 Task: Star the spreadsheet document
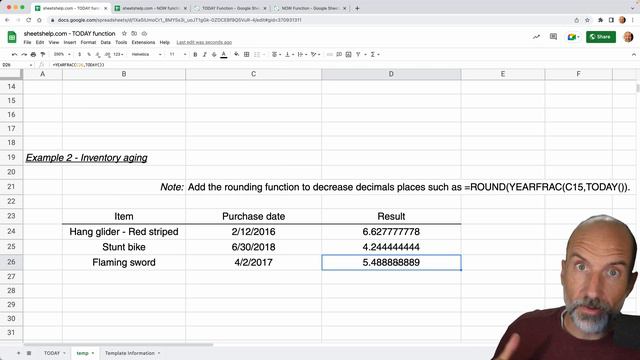coord(124,33)
